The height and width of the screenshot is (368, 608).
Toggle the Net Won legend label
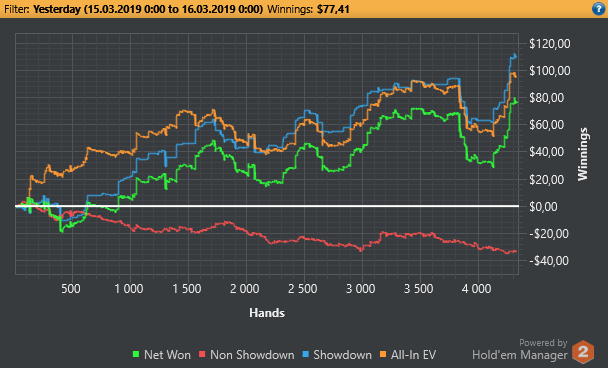[167, 355]
